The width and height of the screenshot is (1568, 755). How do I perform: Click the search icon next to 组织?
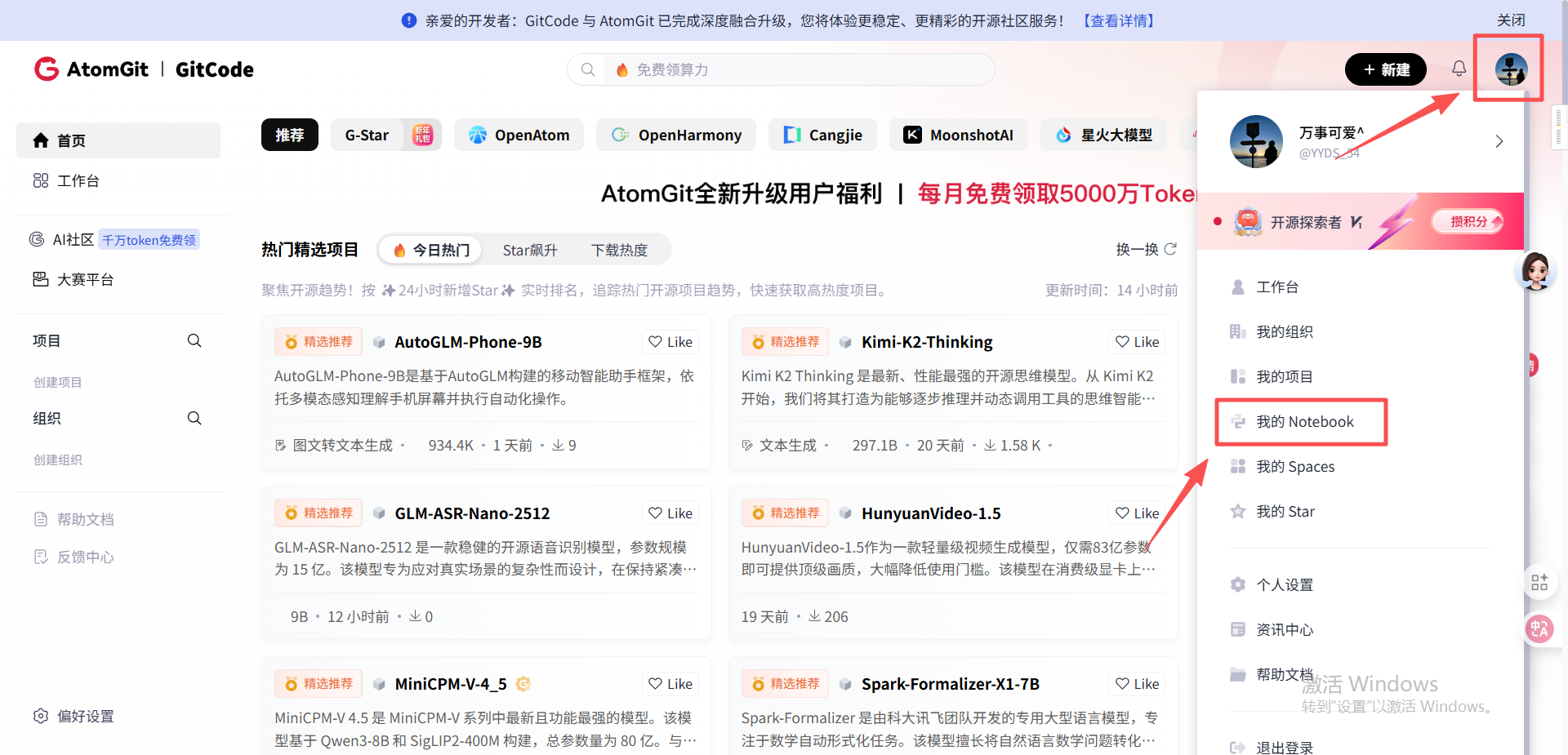tap(194, 418)
